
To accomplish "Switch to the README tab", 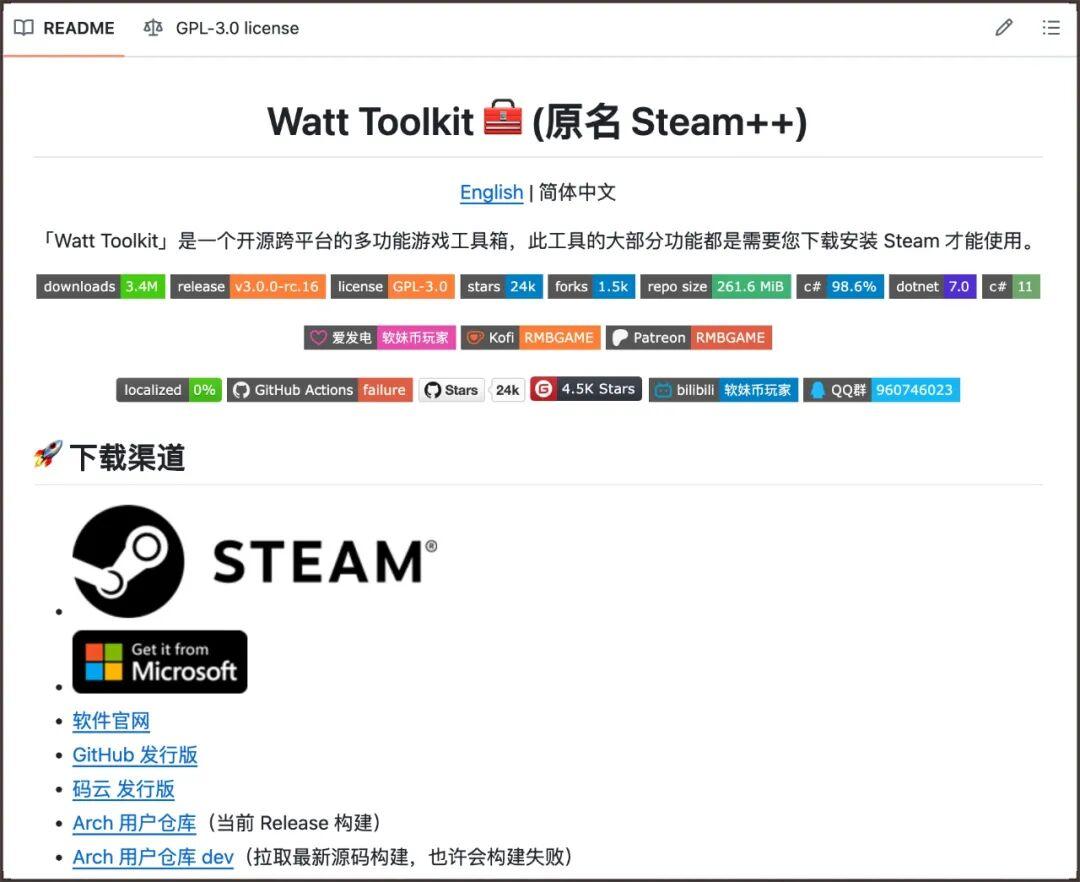I will coord(65,28).
